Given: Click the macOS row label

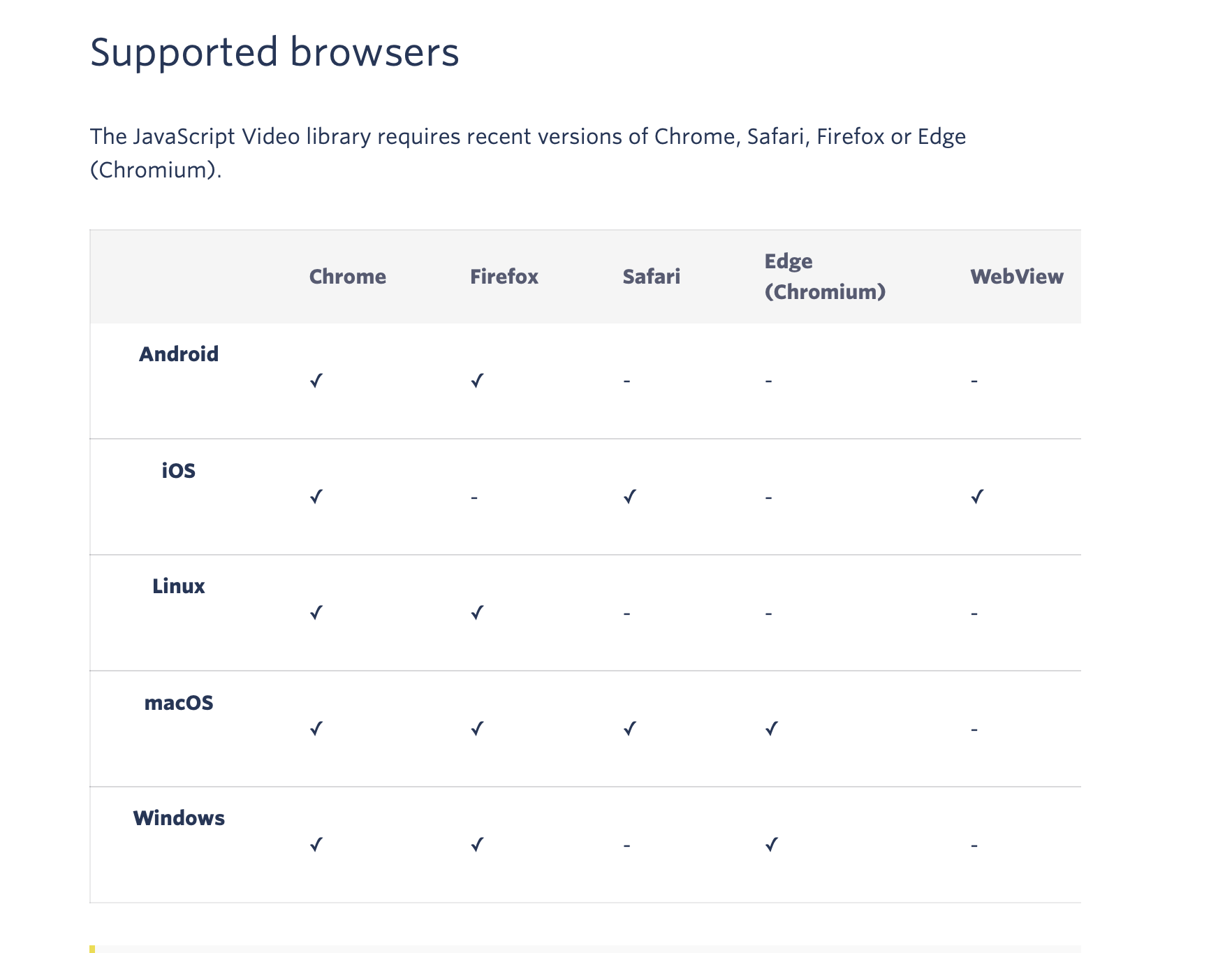Looking at the screenshot, I should 179,702.
